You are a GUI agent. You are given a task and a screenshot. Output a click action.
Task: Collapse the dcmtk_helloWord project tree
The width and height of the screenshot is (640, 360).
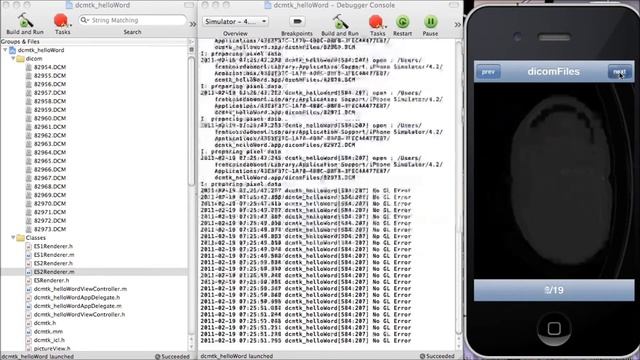click(x=5, y=50)
